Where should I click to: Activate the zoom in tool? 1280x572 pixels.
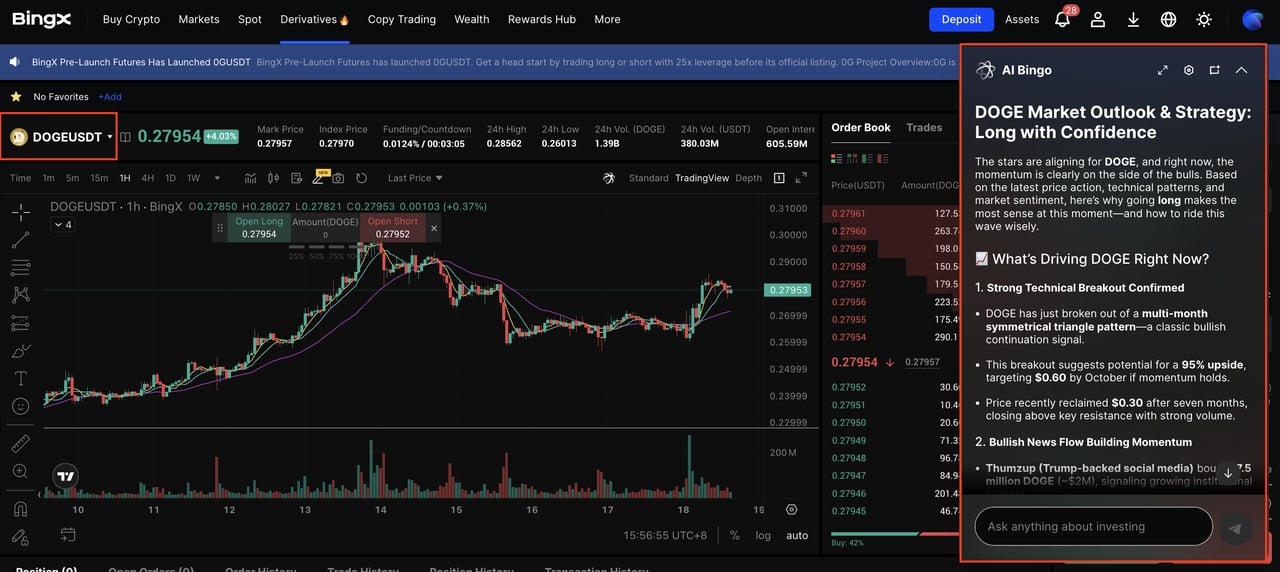pyautogui.click(x=20, y=471)
